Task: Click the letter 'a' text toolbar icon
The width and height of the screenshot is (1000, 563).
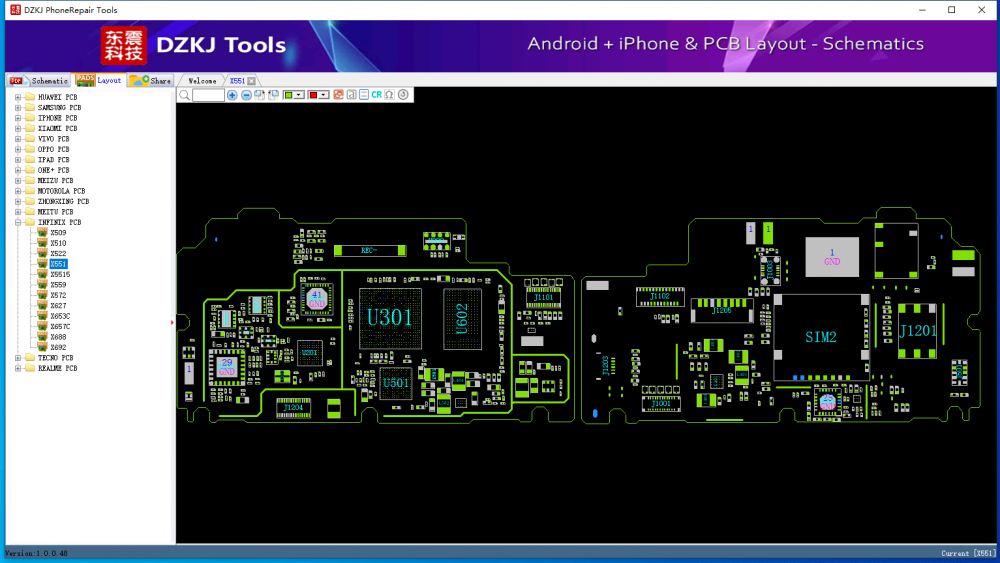Action: [351, 95]
